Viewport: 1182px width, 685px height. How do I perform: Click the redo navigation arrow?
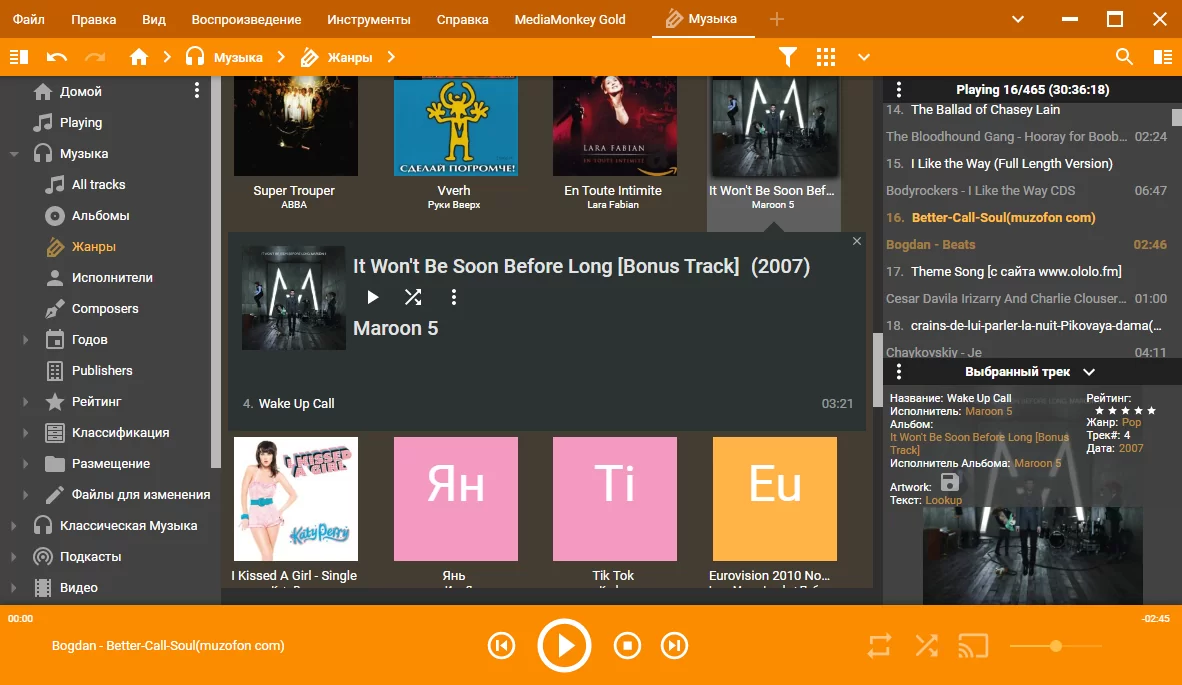coord(95,57)
